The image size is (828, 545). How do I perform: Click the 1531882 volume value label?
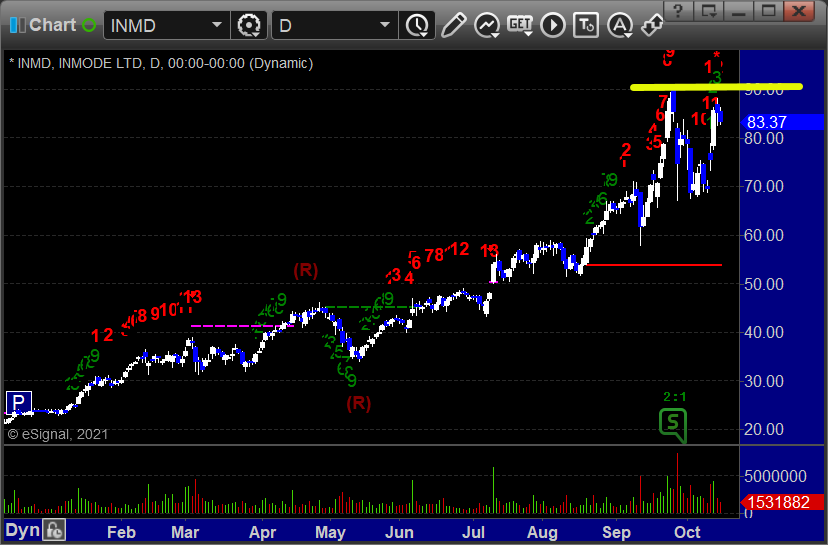pos(783,502)
